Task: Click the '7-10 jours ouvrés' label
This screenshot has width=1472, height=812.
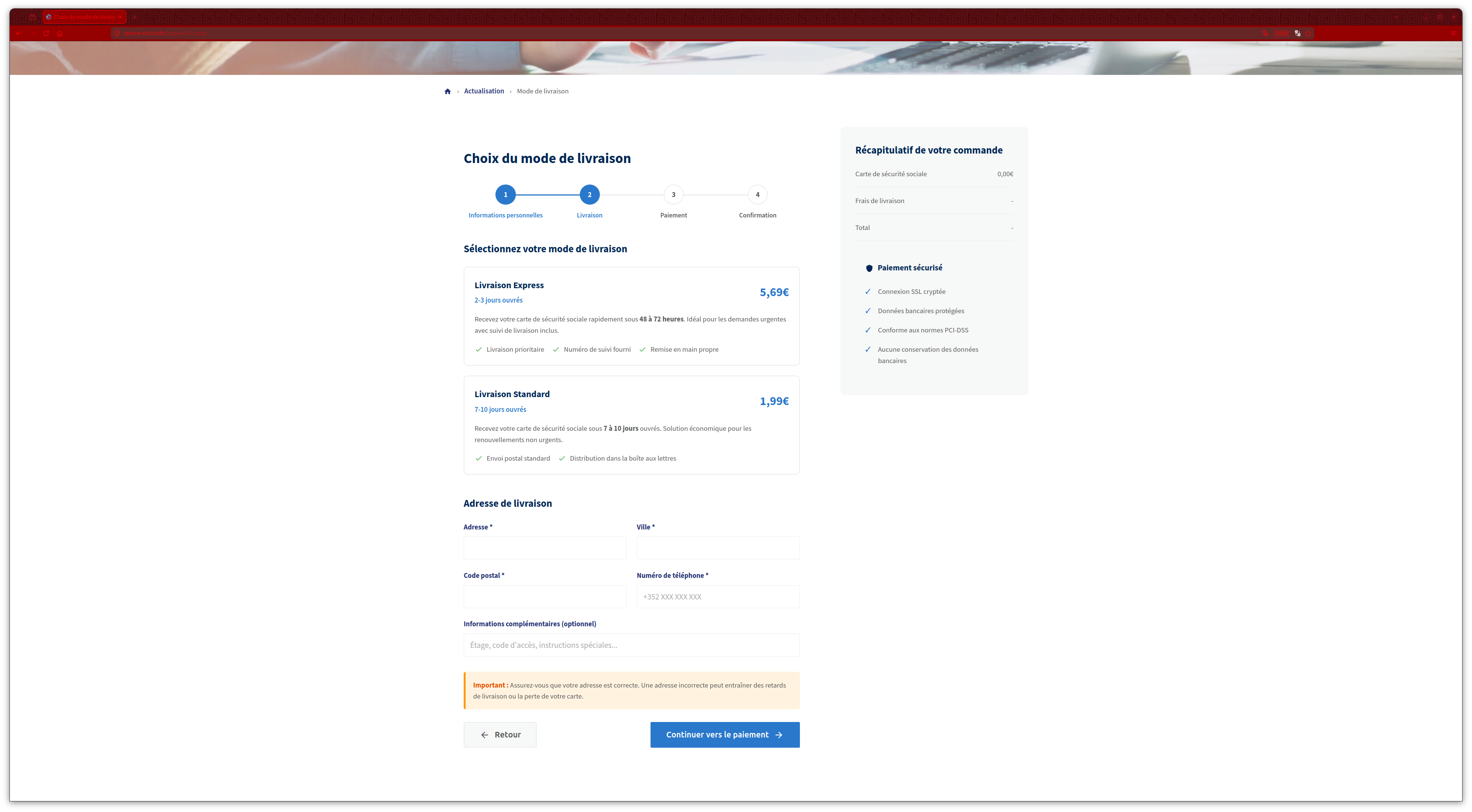Action: 500,410
